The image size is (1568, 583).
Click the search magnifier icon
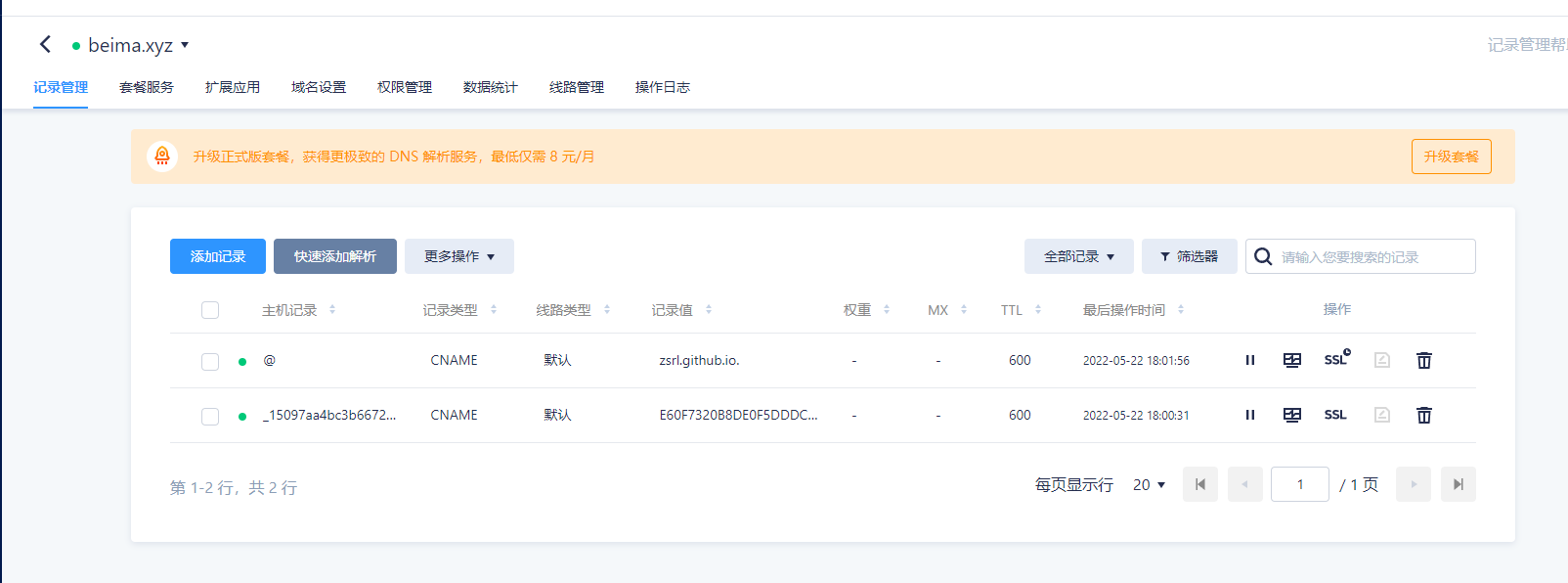1263,256
